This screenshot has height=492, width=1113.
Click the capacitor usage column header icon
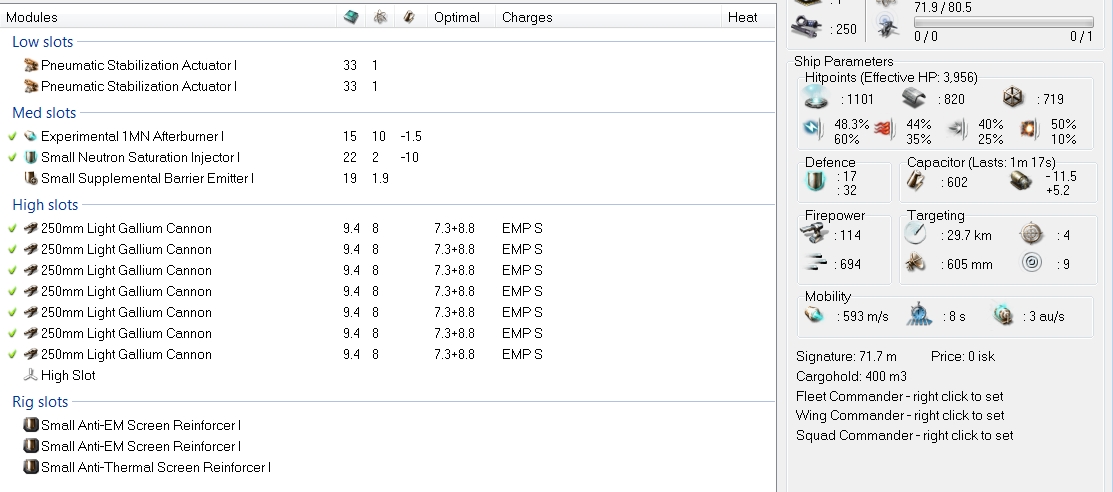coord(408,17)
